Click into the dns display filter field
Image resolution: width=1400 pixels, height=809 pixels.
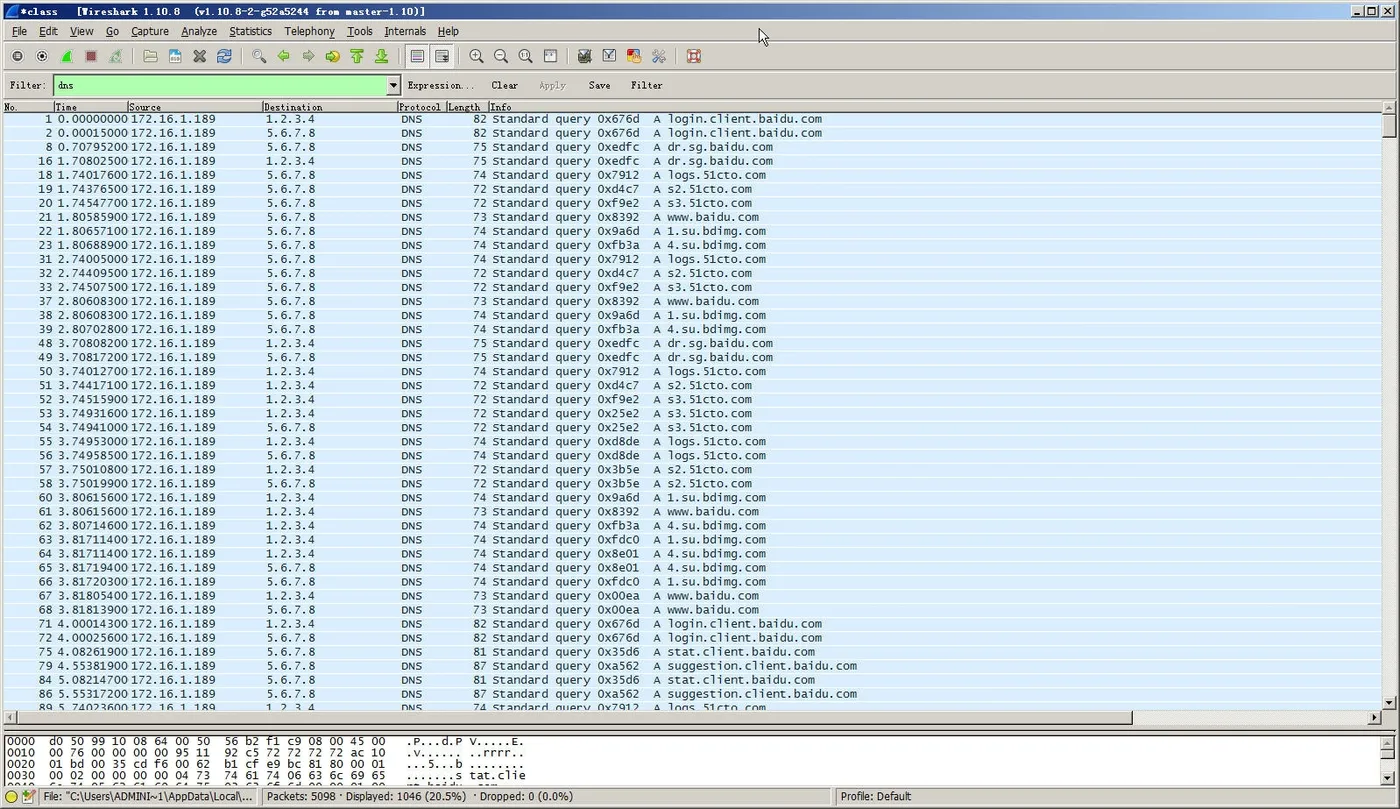tap(219, 86)
